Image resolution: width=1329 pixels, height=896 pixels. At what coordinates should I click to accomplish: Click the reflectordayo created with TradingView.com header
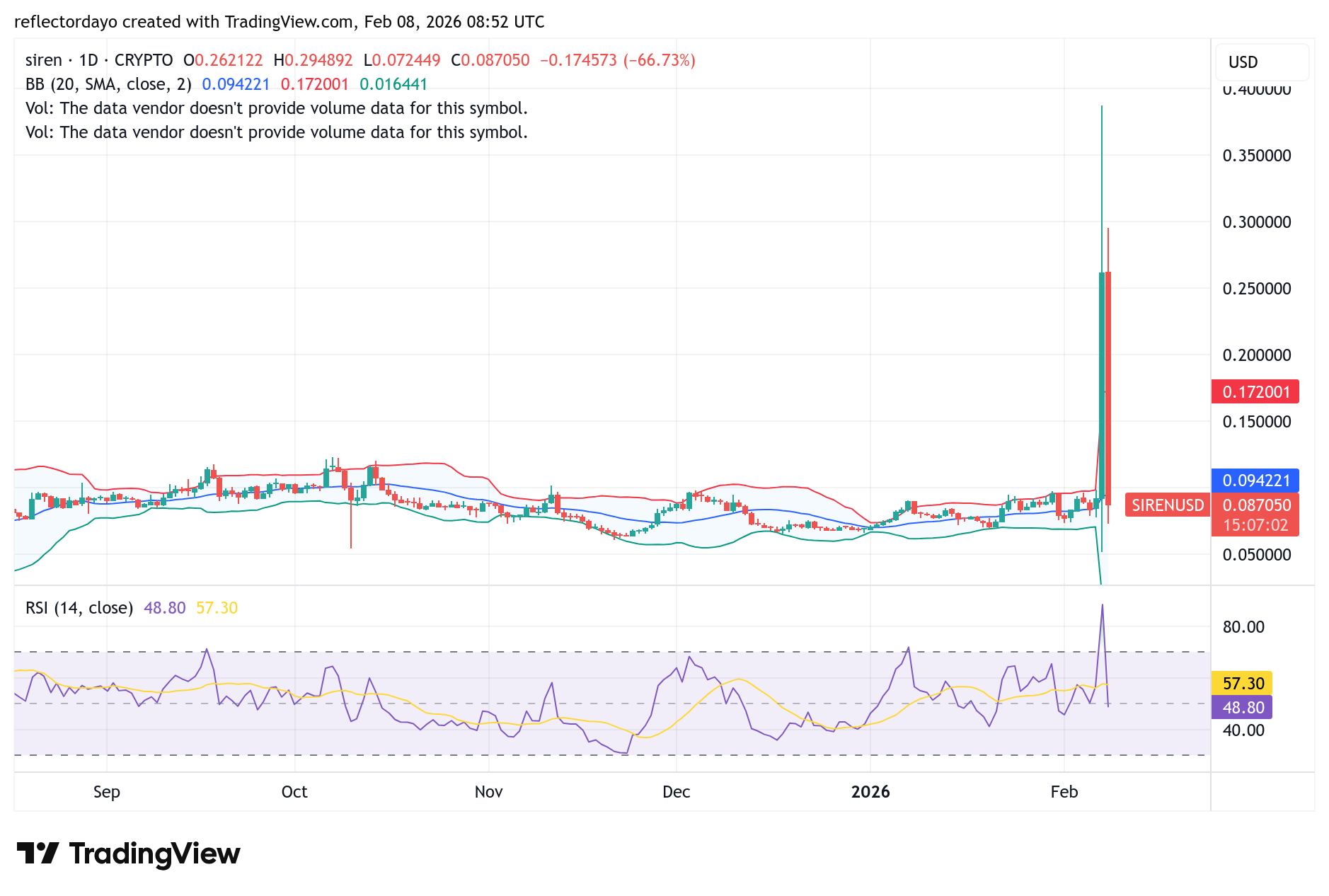coord(280,22)
